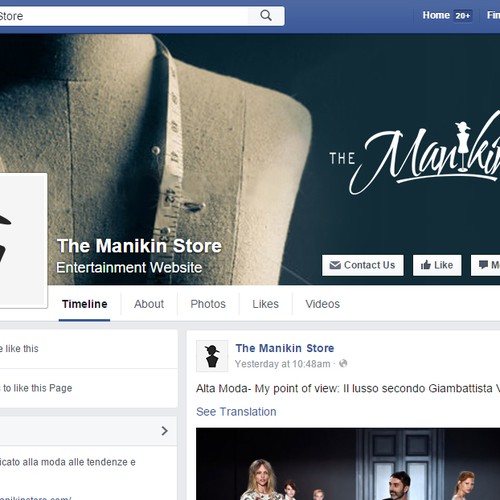Expand the sidebar section chevron arrow
Image resolution: width=500 pixels, height=500 pixels.
pyautogui.click(x=164, y=431)
